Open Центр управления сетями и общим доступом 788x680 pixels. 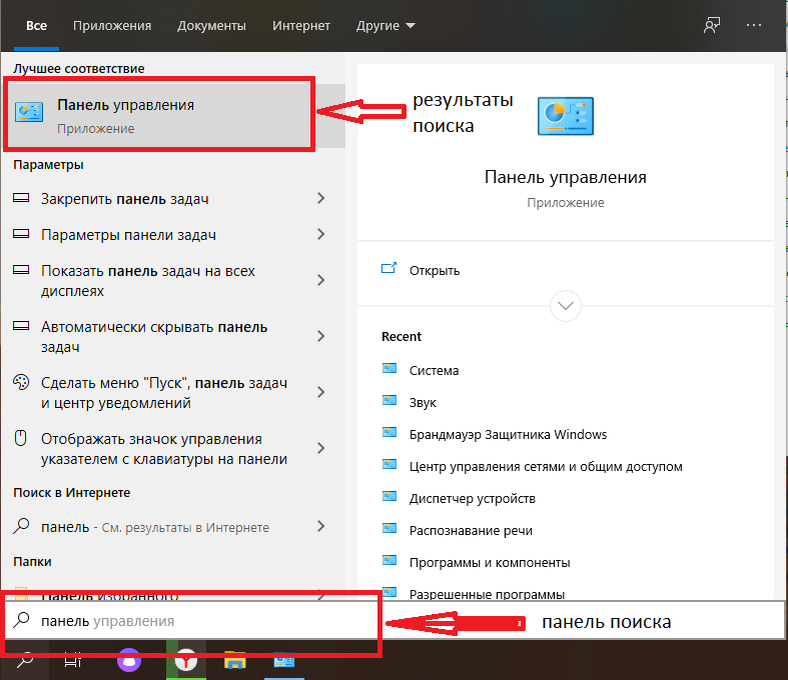pos(546,466)
